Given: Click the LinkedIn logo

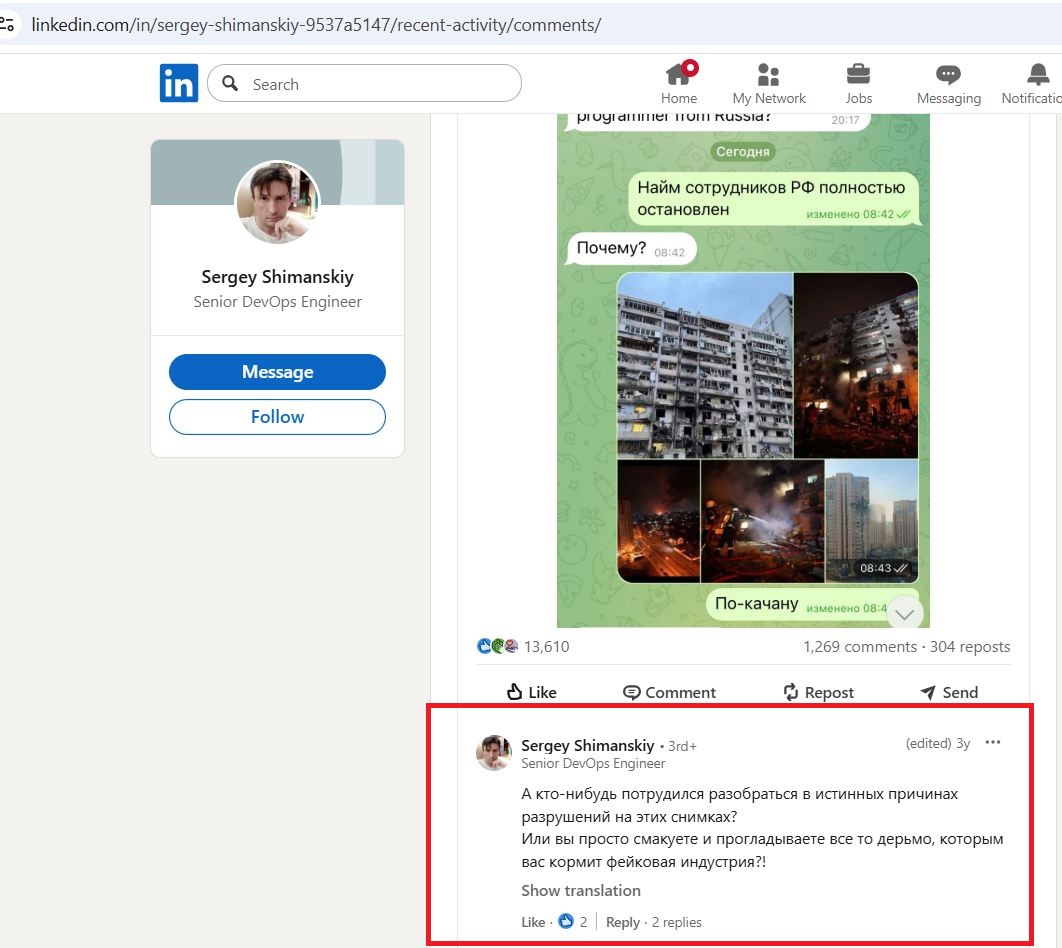Looking at the screenshot, I should (179, 83).
